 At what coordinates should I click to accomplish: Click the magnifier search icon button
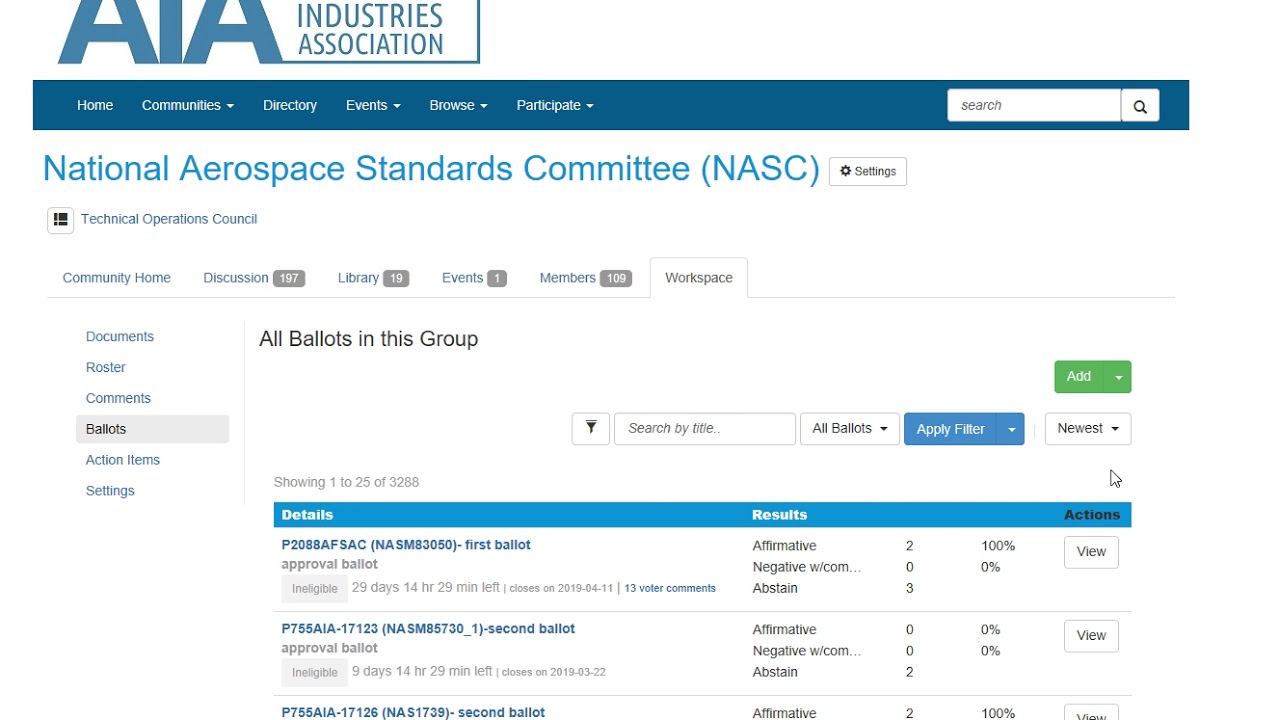coord(1140,106)
